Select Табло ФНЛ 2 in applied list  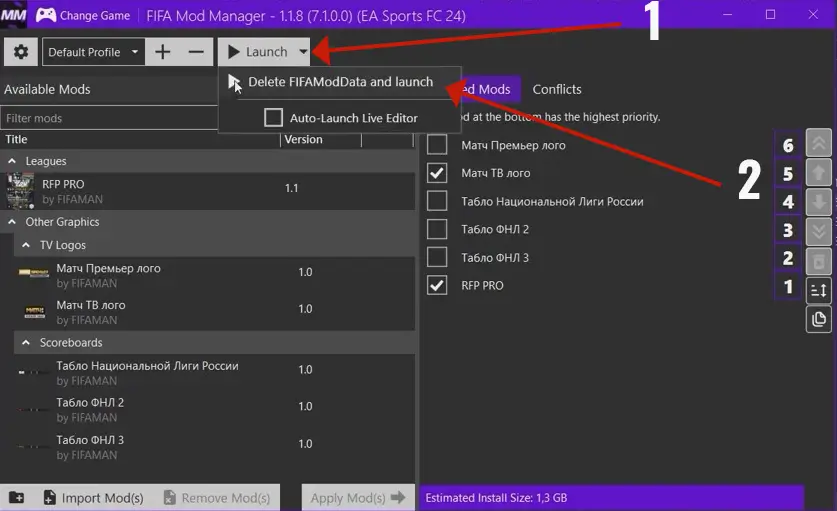495,229
